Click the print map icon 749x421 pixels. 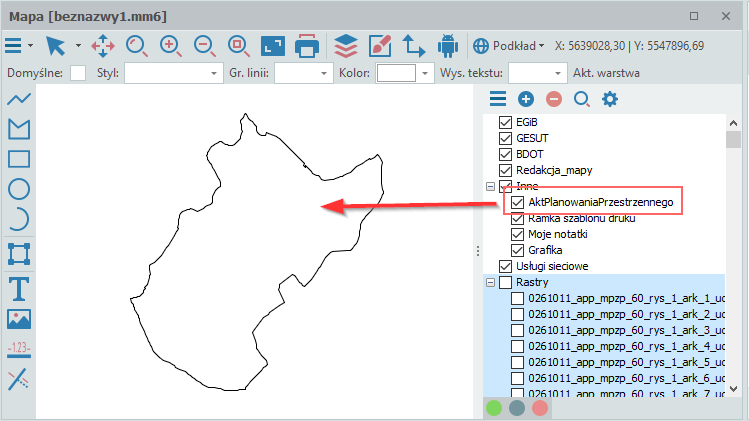[307, 46]
